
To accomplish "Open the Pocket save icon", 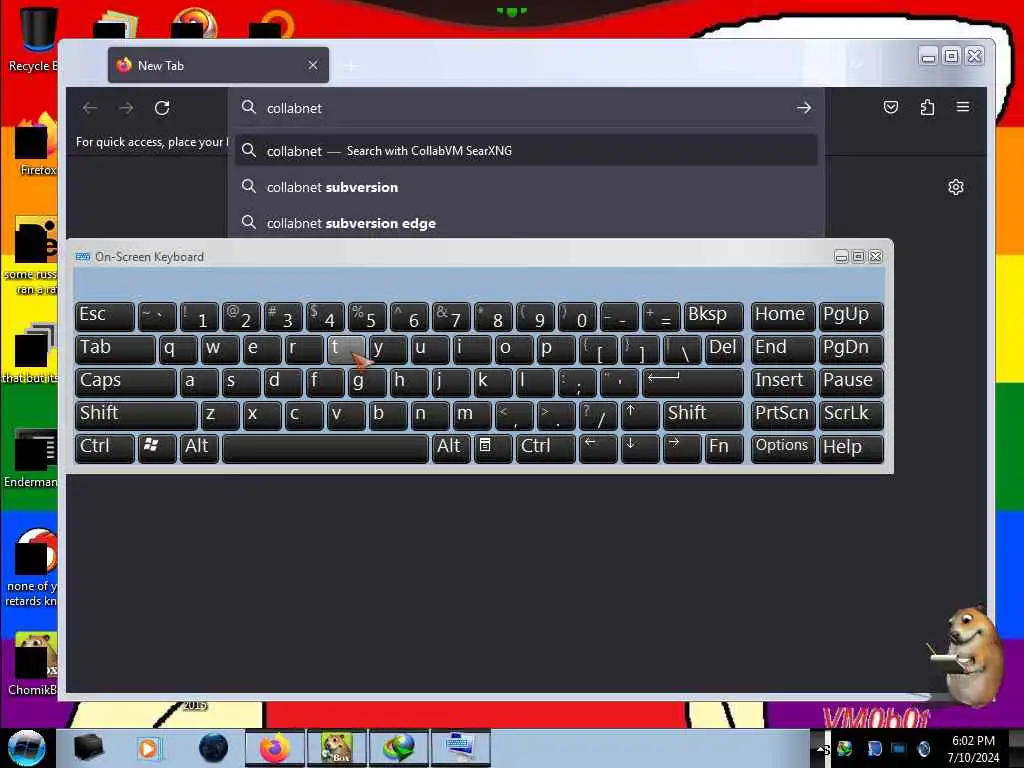I will coord(891,107).
